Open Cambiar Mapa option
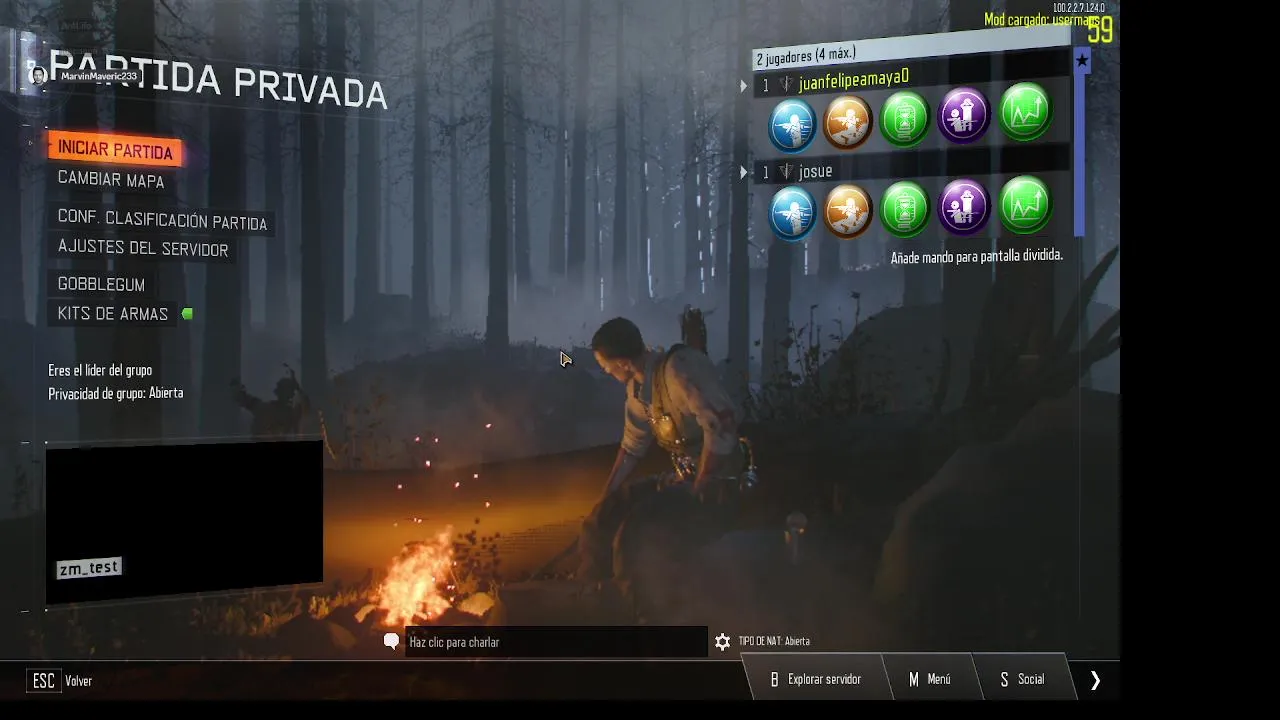 click(111, 180)
